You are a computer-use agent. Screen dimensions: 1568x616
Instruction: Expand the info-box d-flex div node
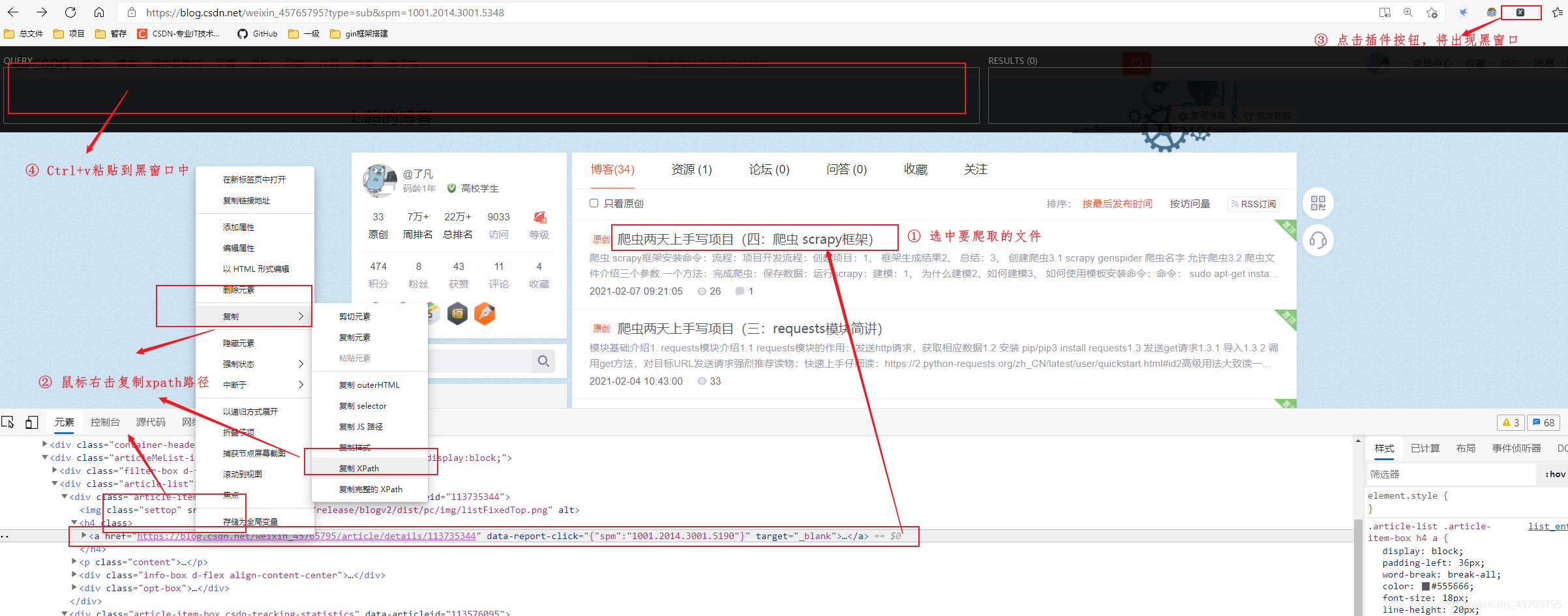click(74, 574)
